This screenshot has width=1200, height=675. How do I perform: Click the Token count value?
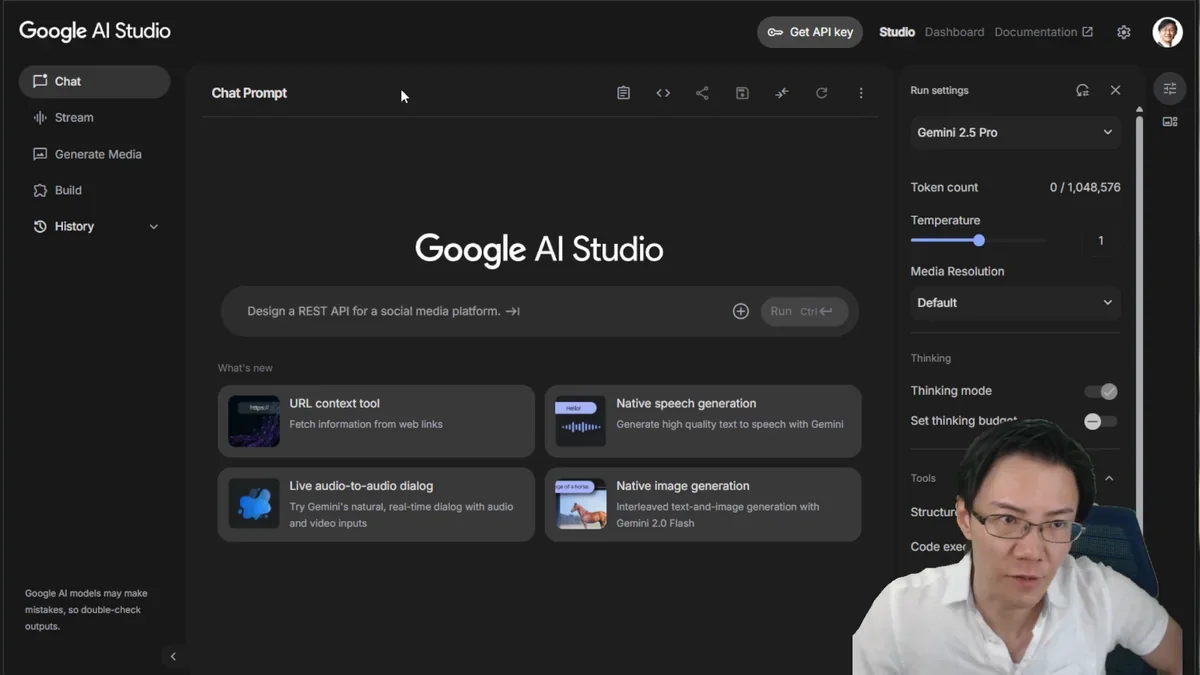[x=1085, y=187]
